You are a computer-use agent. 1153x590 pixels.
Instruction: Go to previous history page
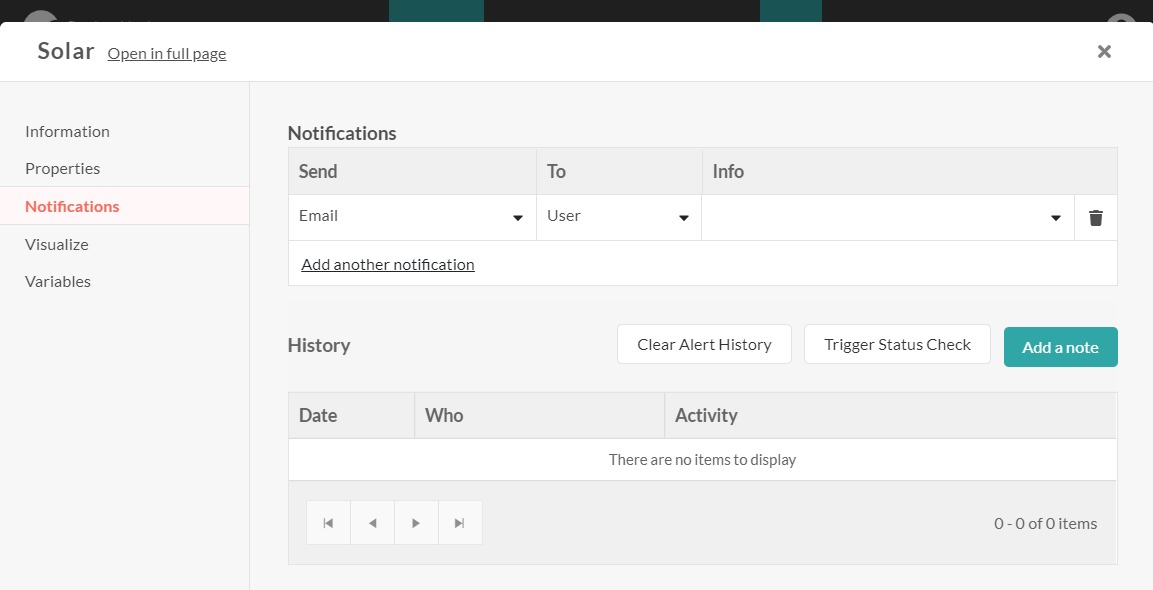click(372, 522)
